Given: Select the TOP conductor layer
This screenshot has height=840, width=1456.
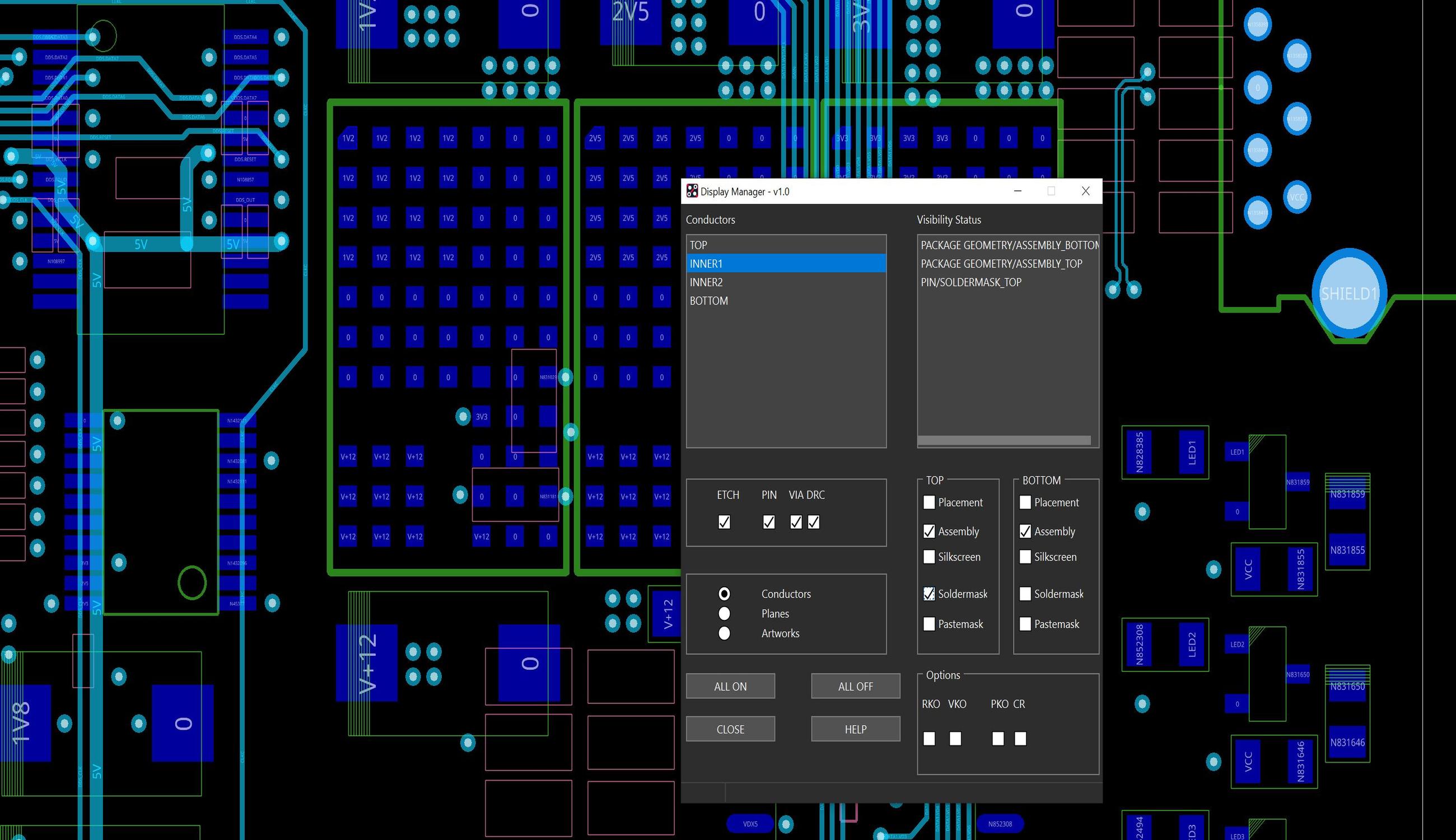Looking at the screenshot, I should 786,245.
